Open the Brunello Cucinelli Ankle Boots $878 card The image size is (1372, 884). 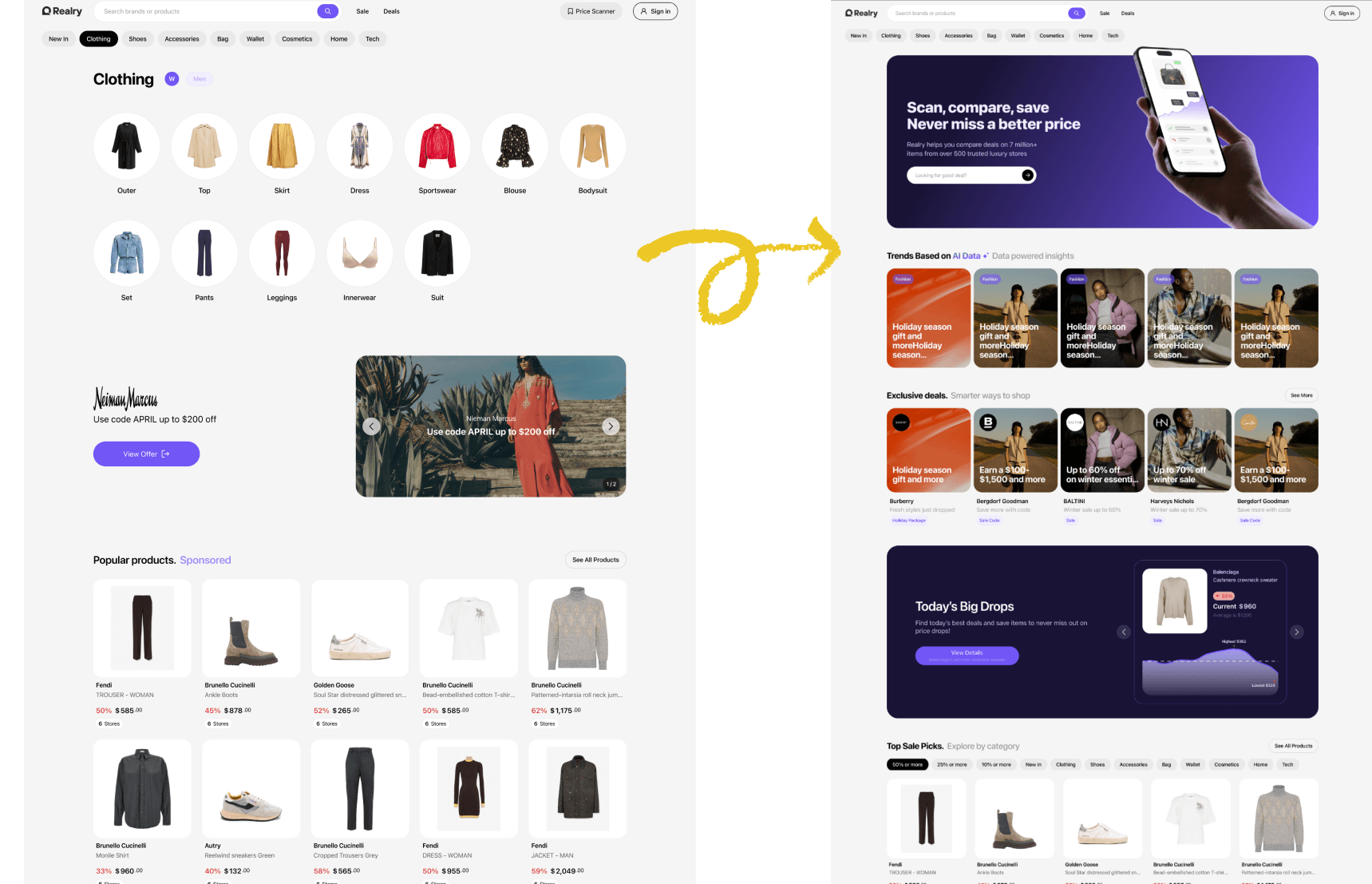coord(251,654)
